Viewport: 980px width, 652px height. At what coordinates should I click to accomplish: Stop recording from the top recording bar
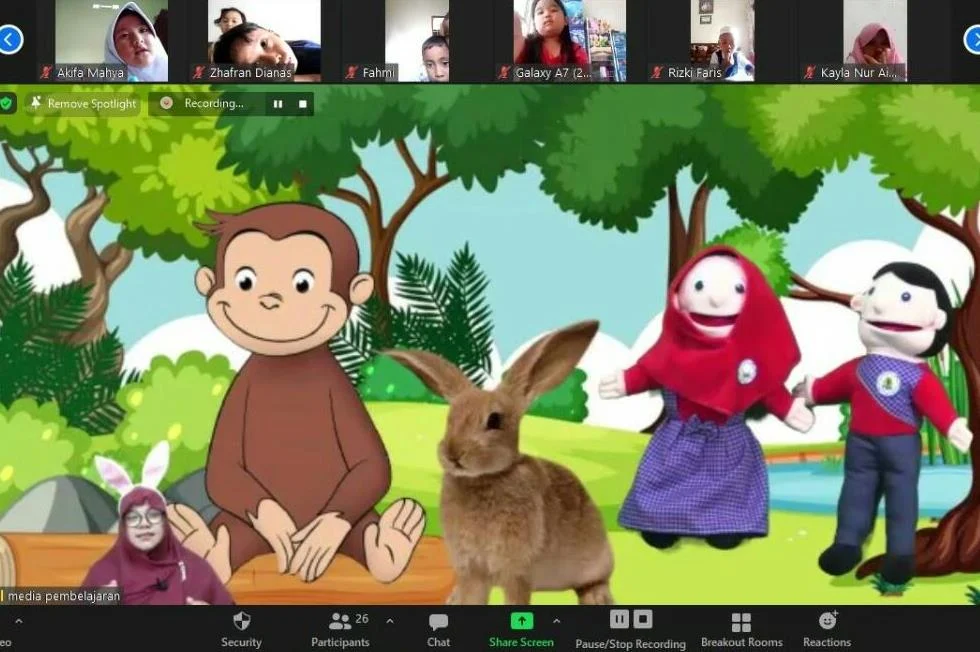click(302, 103)
